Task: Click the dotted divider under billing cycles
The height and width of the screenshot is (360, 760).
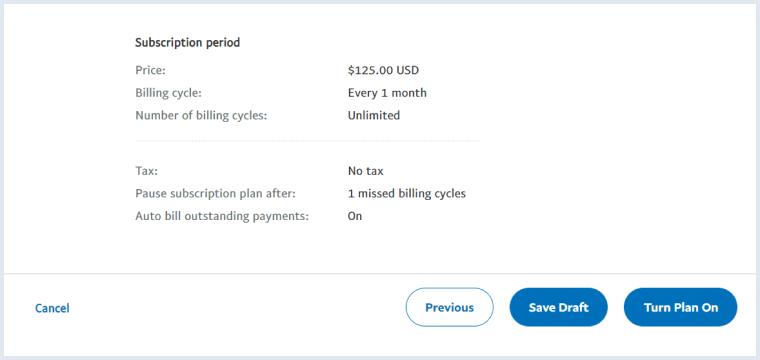Action: tap(307, 141)
